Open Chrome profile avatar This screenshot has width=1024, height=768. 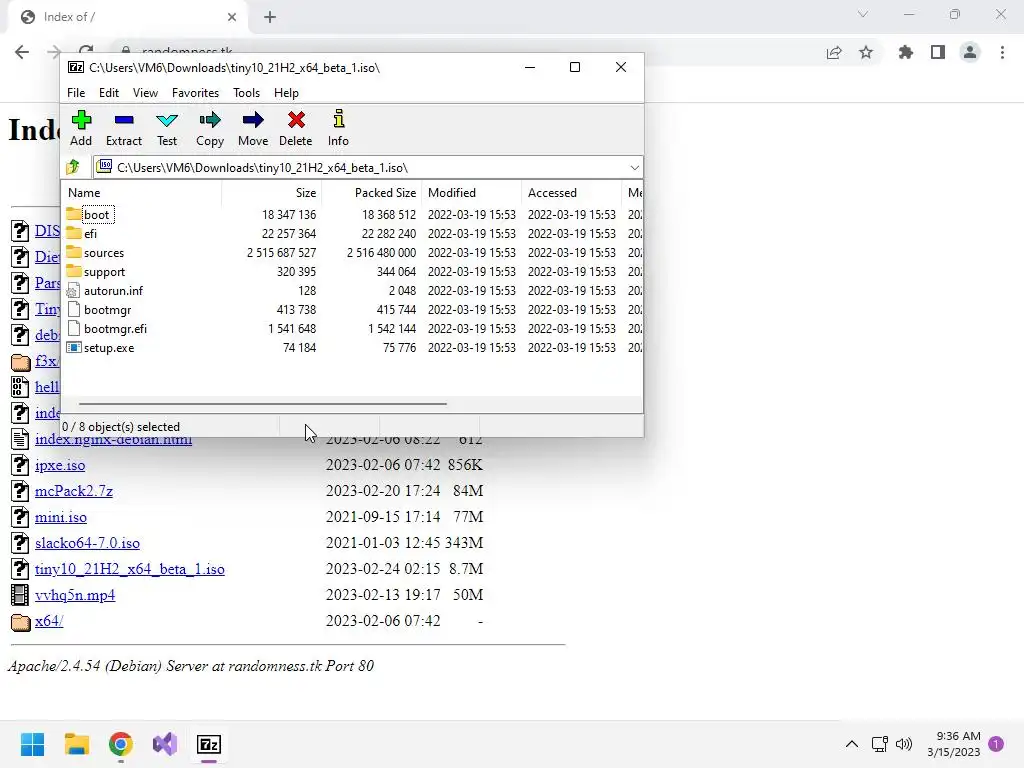970,52
